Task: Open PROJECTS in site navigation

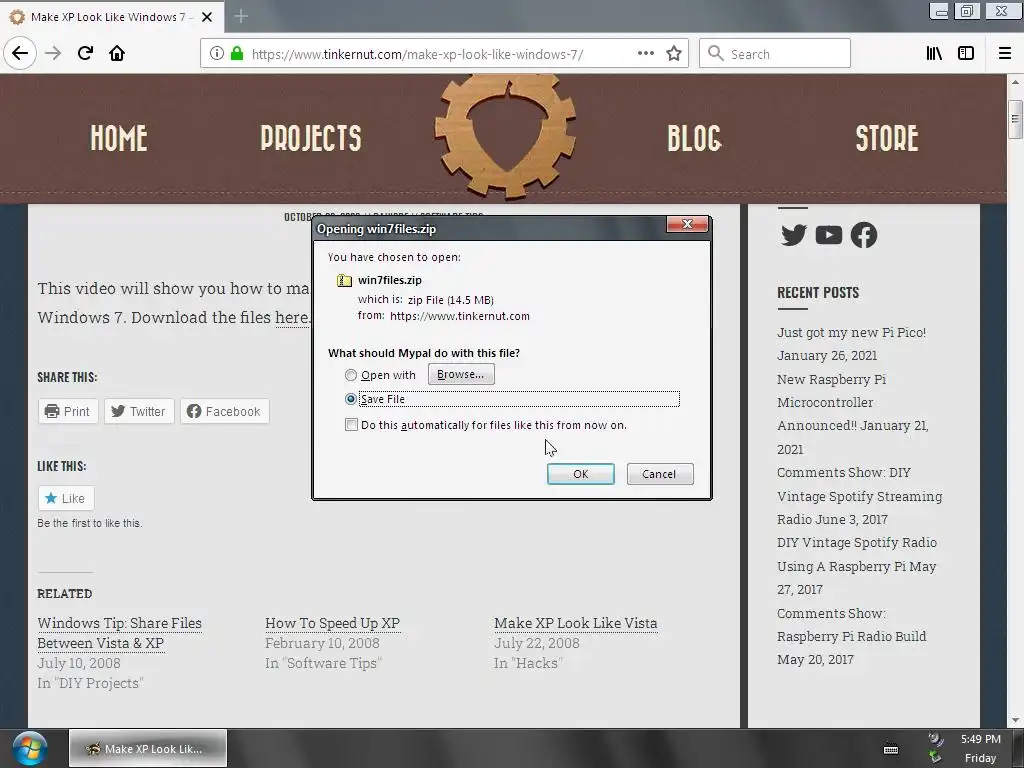Action: point(311,138)
